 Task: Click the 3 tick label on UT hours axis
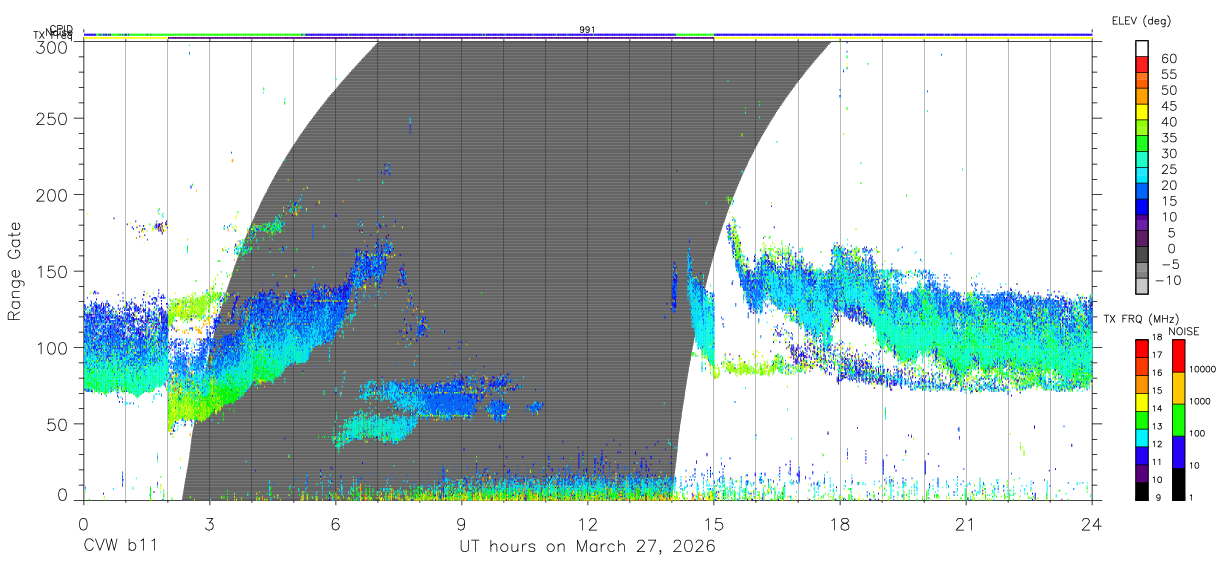click(x=209, y=523)
